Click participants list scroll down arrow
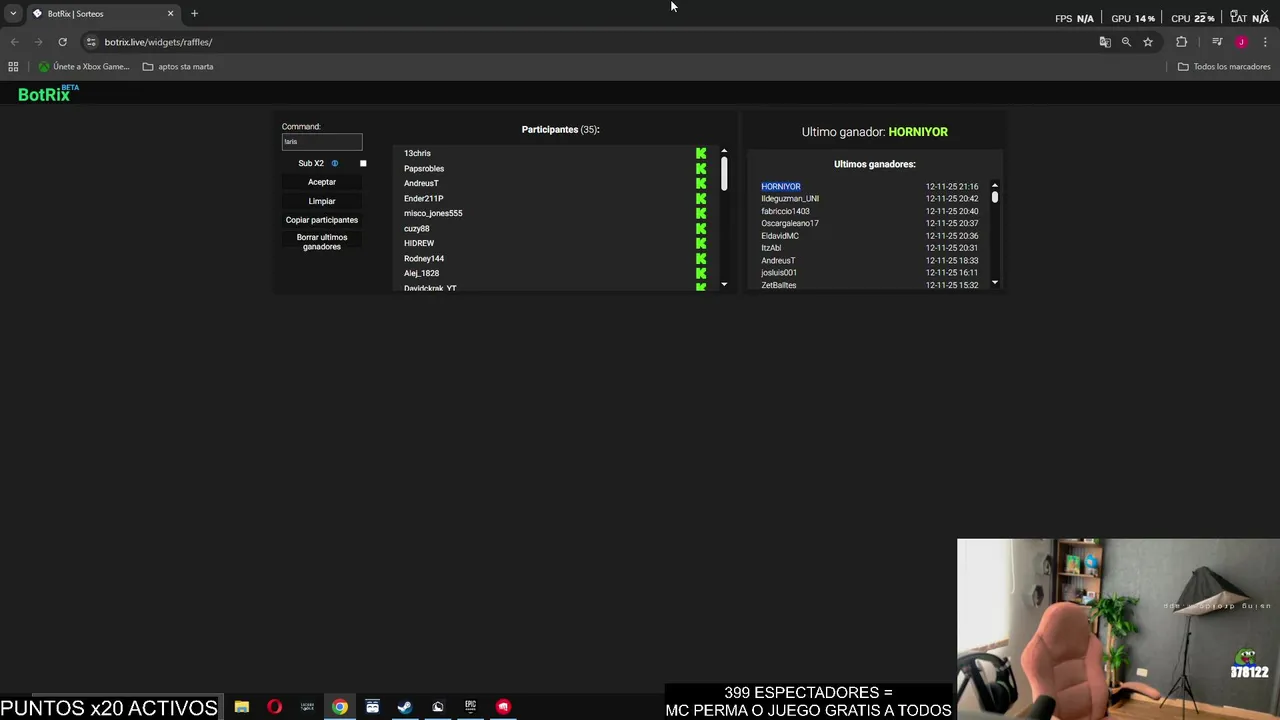 click(724, 285)
